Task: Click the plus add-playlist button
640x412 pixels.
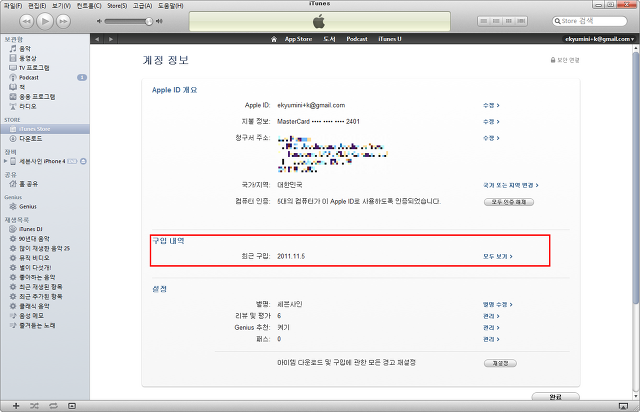Action: [16, 406]
